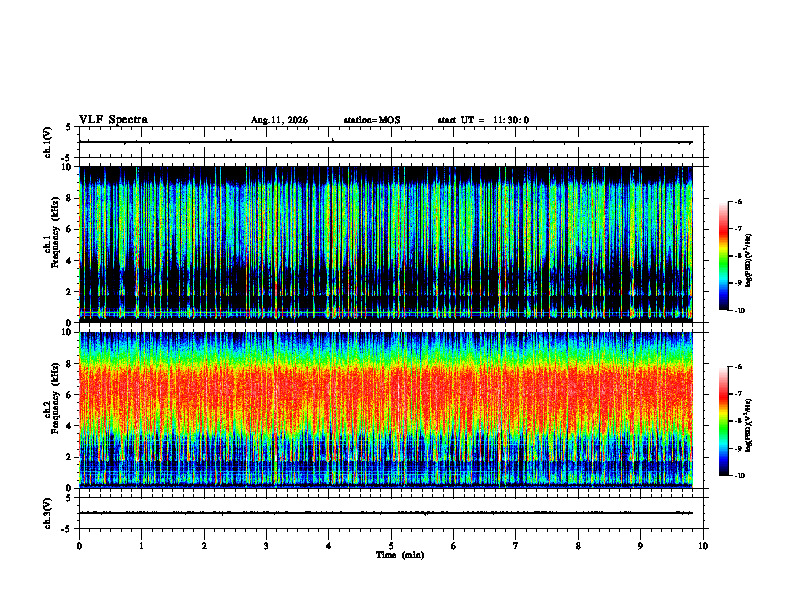Screen dimensions: 792x612
Task: Click the ch.2 spectrogram panel
Action: click(x=386, y=410)
